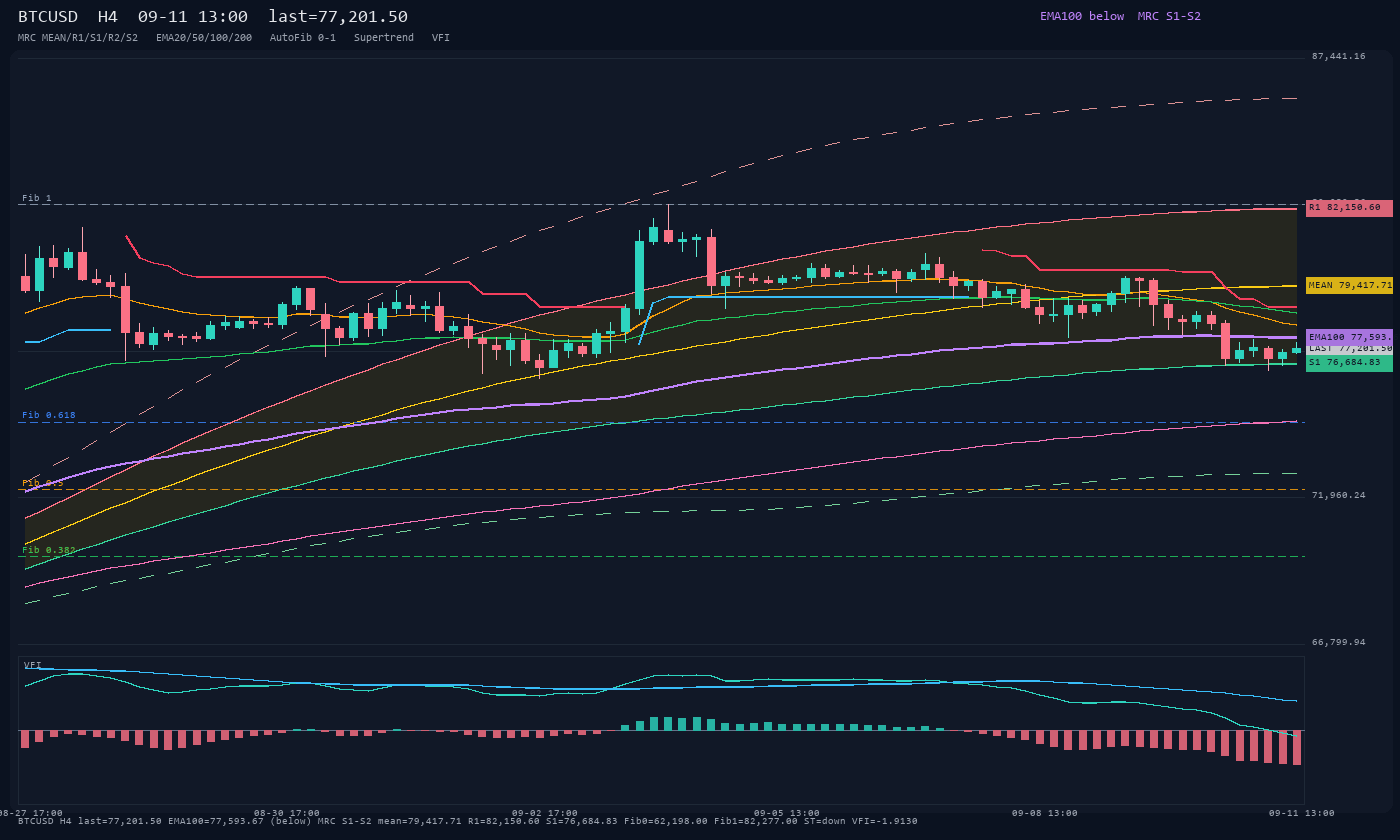The height and width of the screenshot is (840, 1400).
Task: Click the 08-30 17:00 time axis label
Action: (287, 813)
